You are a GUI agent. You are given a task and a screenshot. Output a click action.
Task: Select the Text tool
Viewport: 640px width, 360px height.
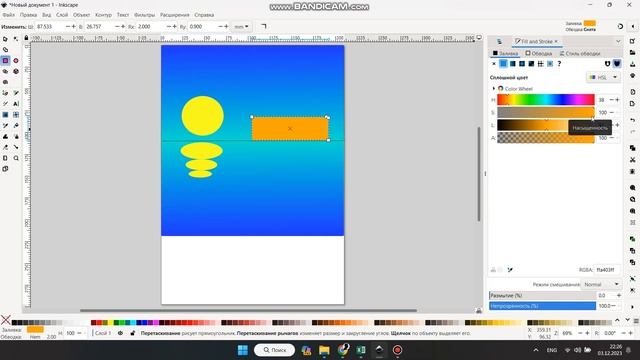pos(16,104)
